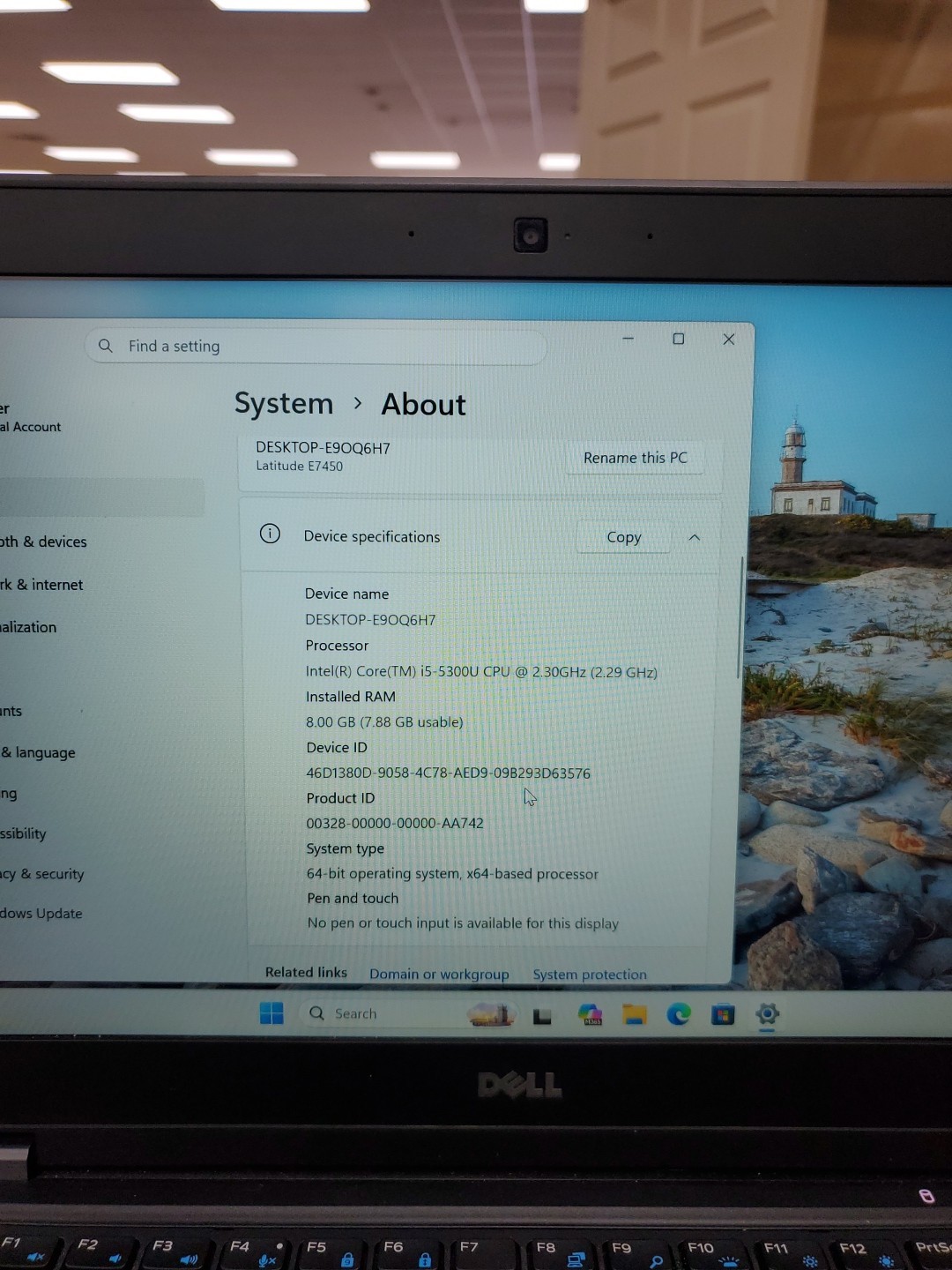
Task: Click the 8.00 GB installed RAM value
Action: (384, 721)
